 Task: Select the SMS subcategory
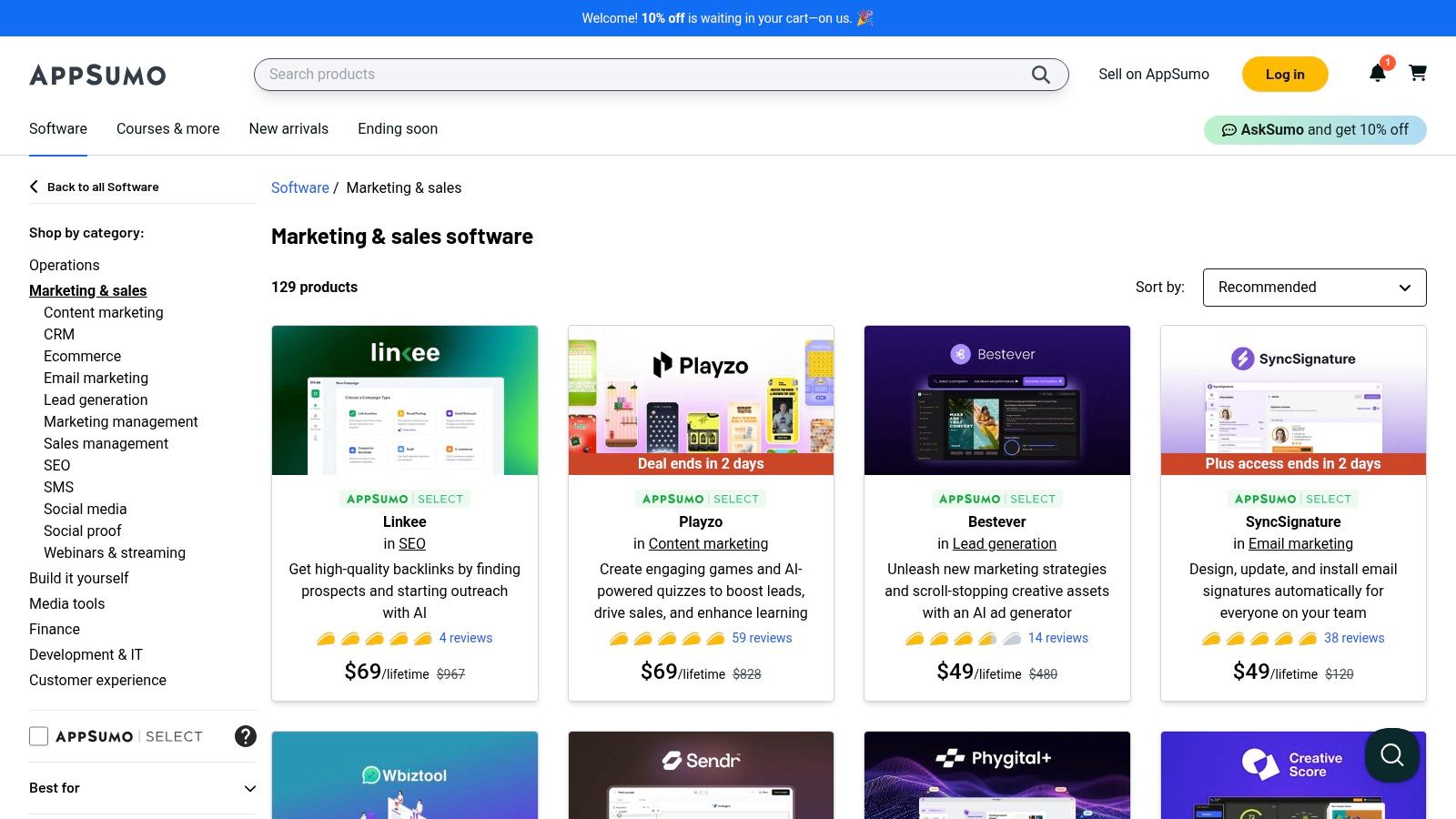(59, 487)
